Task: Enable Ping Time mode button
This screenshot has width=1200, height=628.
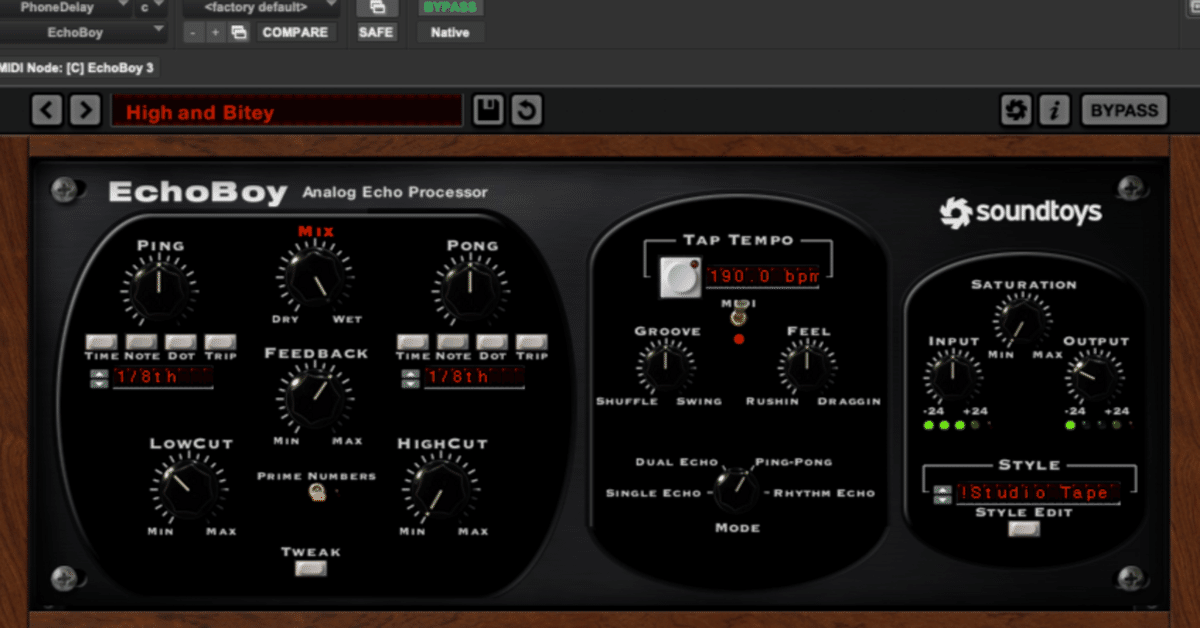Action: click(102, 343)
